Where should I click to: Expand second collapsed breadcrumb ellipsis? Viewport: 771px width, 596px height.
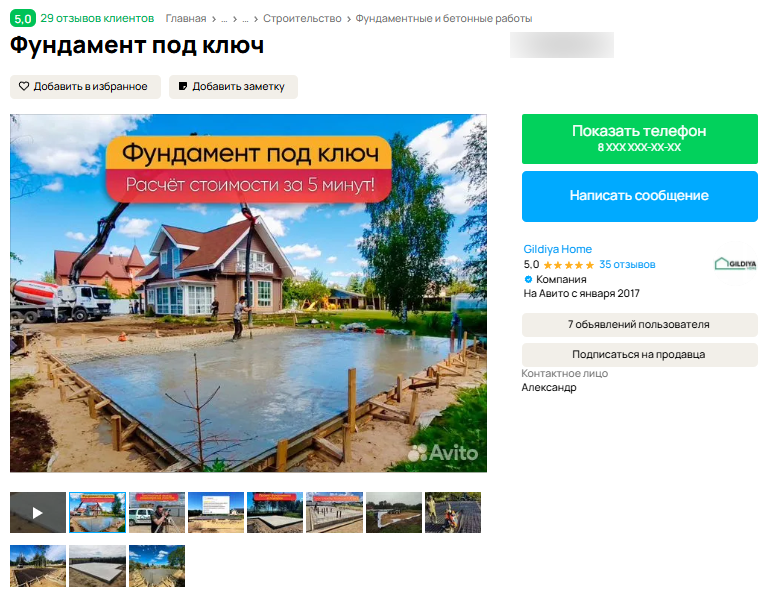243,19
